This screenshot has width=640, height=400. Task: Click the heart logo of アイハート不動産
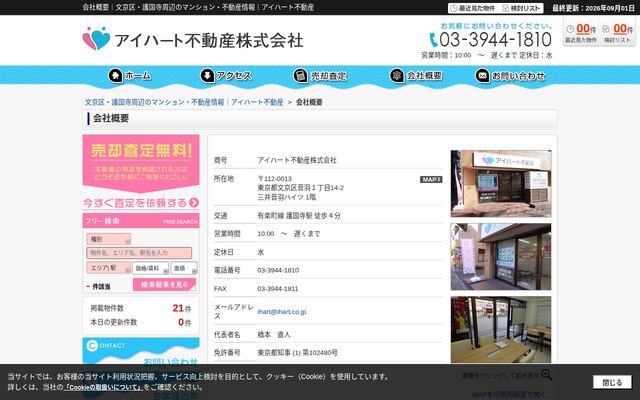[x=96, y=39]
